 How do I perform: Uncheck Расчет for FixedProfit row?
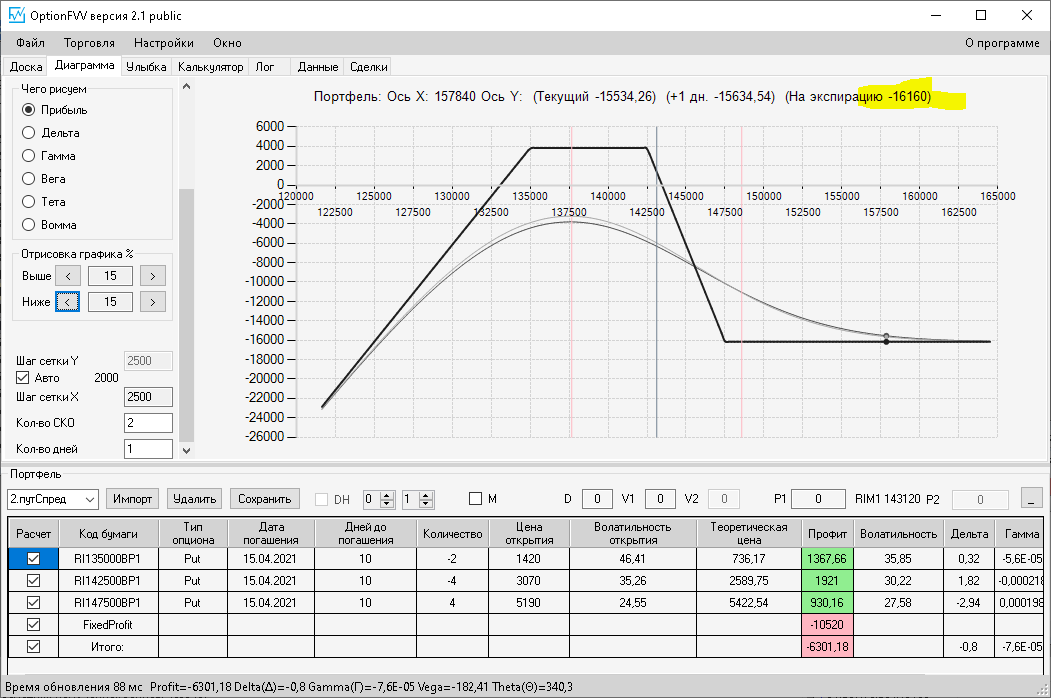pos(34,625)
